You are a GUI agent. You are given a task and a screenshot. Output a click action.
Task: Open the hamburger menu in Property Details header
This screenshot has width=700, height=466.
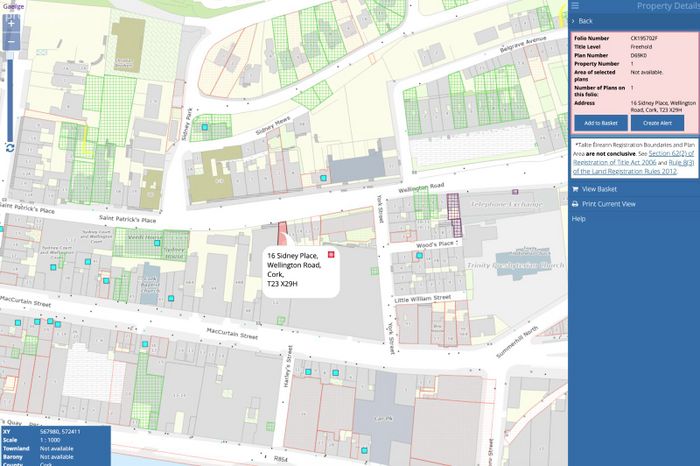tap(575, 6)
